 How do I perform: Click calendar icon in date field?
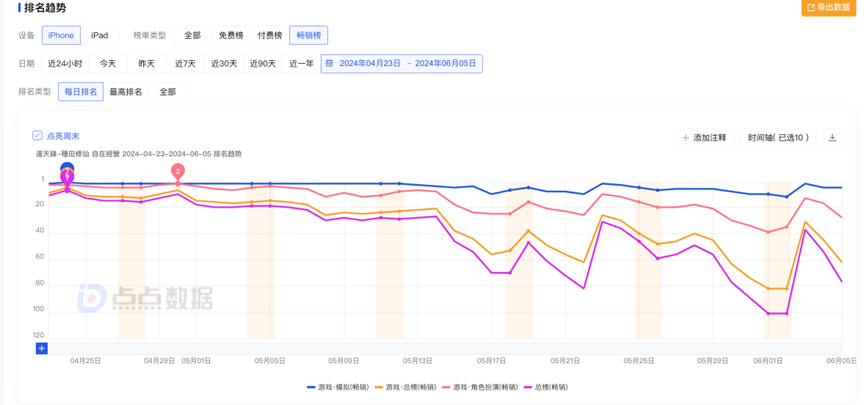click(330, 64)
